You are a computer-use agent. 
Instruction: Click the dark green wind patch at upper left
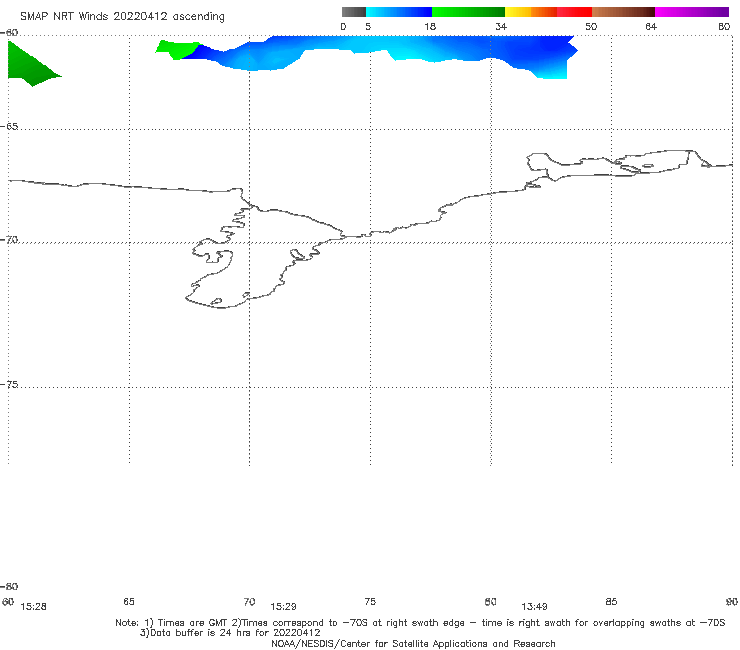pyautogui.click(x=29, y=65)
